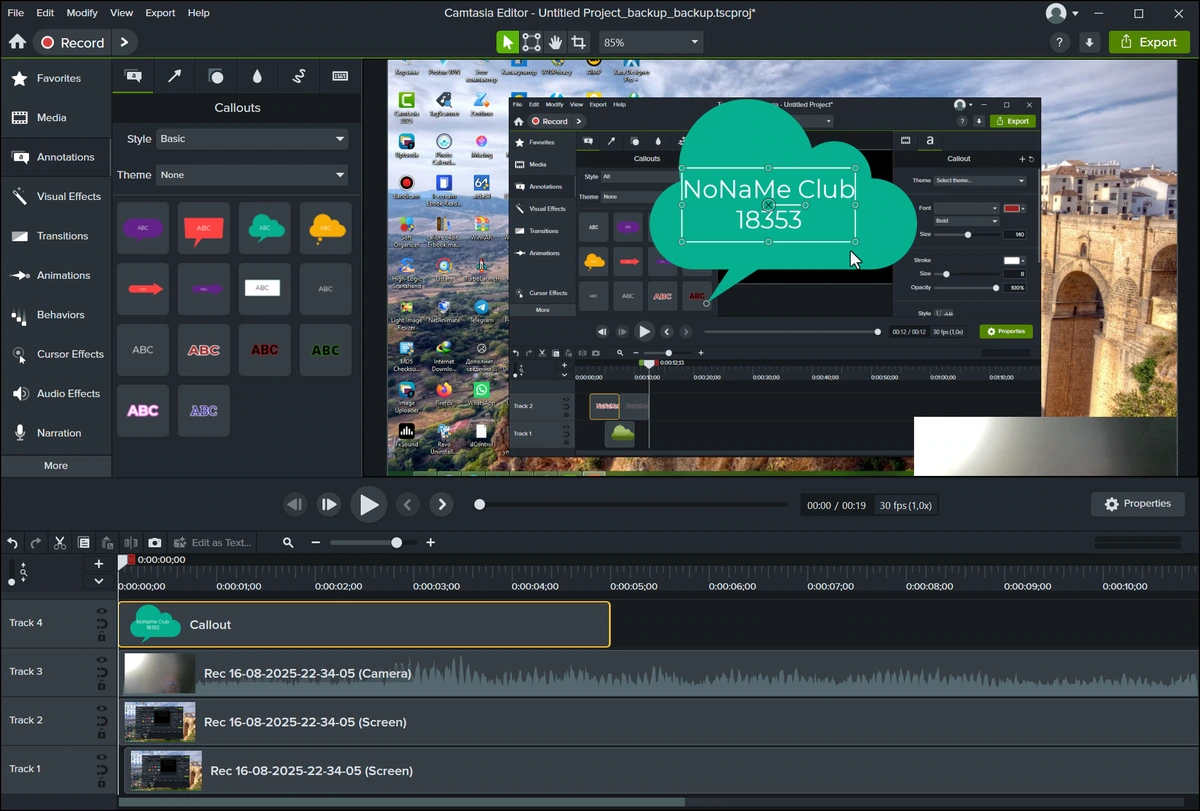Open the File menu

pos(15,13)
